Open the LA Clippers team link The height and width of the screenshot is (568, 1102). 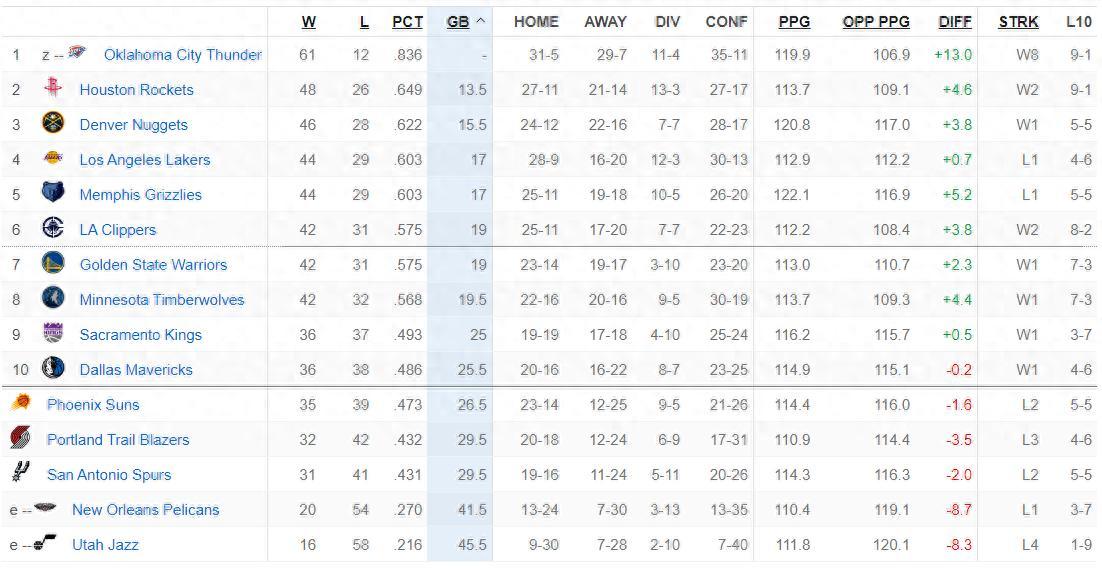[x=118, y=229]
